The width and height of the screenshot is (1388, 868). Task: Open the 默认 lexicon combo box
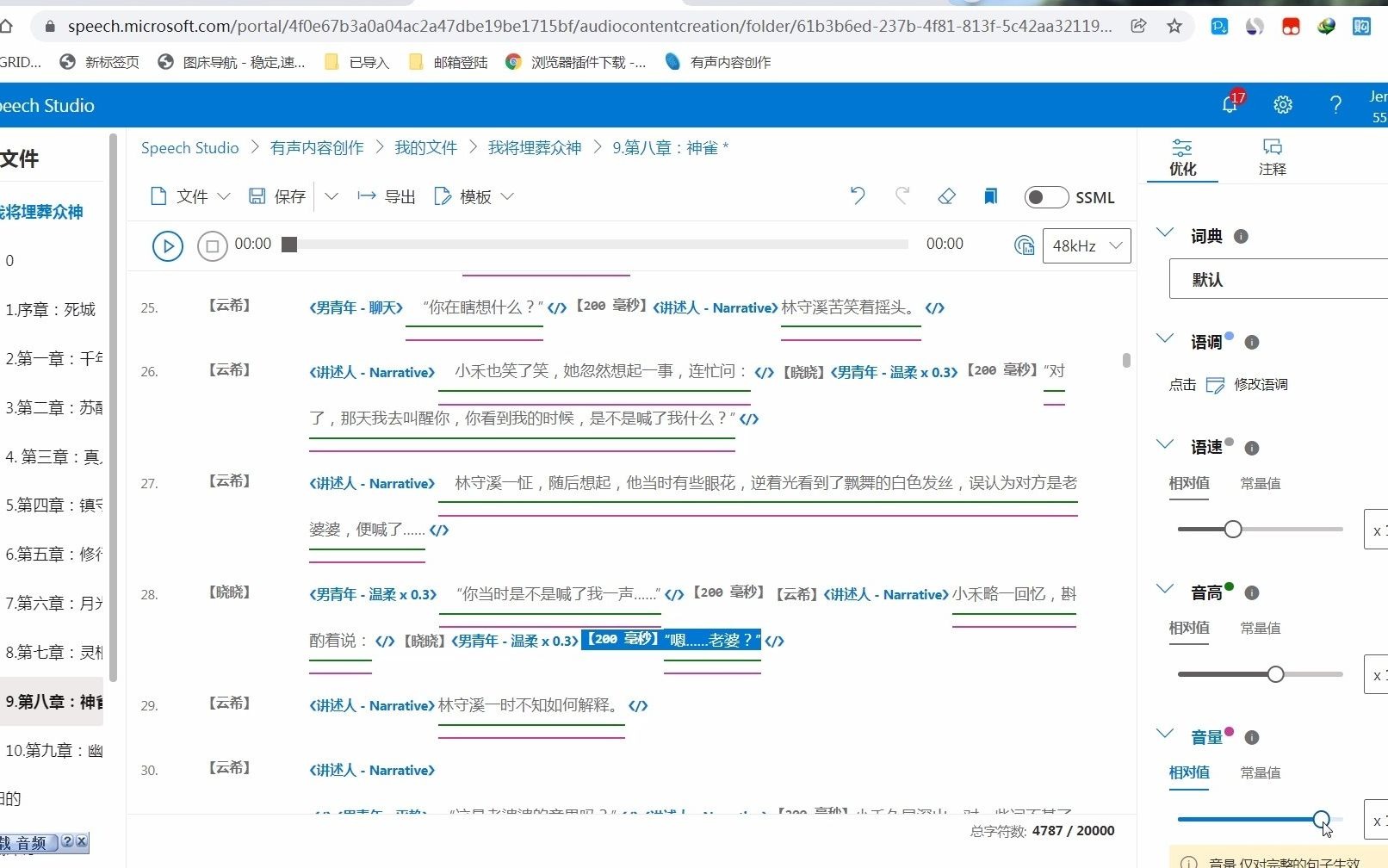pyautogui.click(x=1279, y=280)
